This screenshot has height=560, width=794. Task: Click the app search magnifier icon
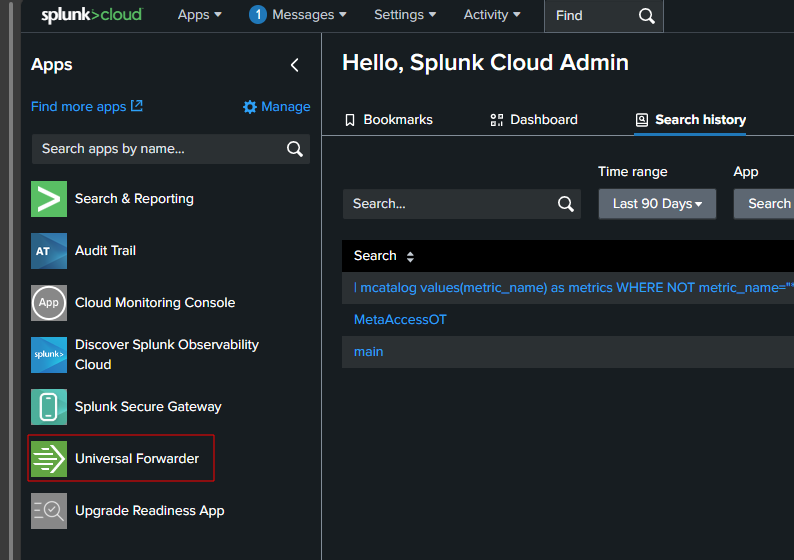click(295, 149)
